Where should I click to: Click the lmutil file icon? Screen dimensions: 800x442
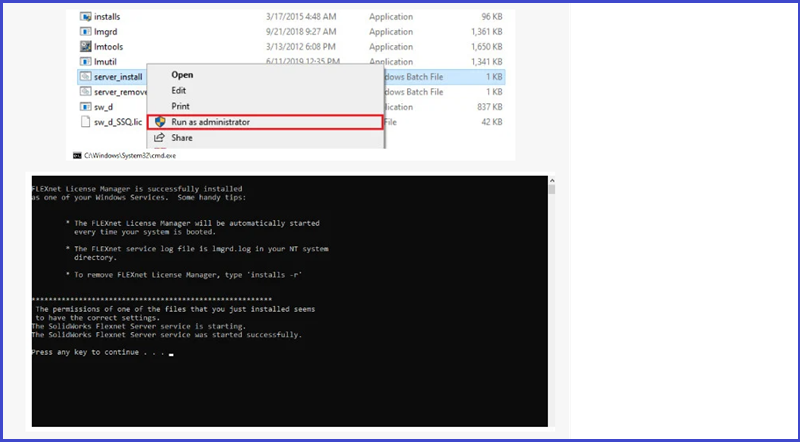pyautogui.click(x=85, y=62)
